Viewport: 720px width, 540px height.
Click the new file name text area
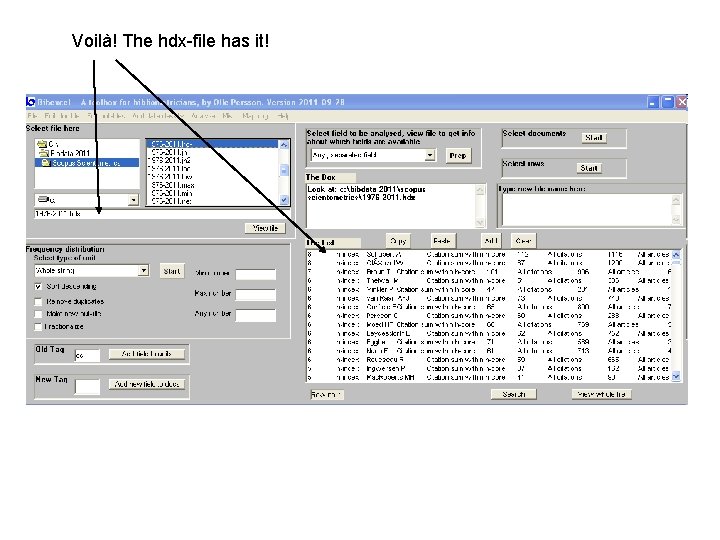pyautogui.click(x=586, y=210)
